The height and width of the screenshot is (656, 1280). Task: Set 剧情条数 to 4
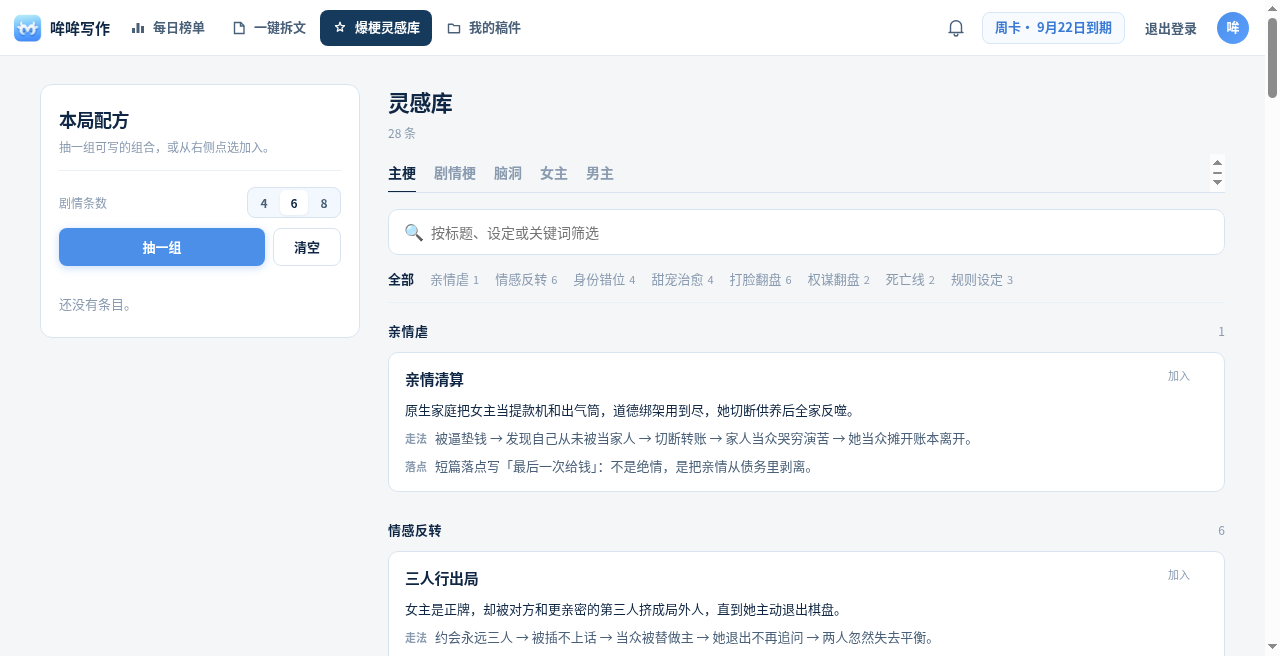[x=264, y=203]
